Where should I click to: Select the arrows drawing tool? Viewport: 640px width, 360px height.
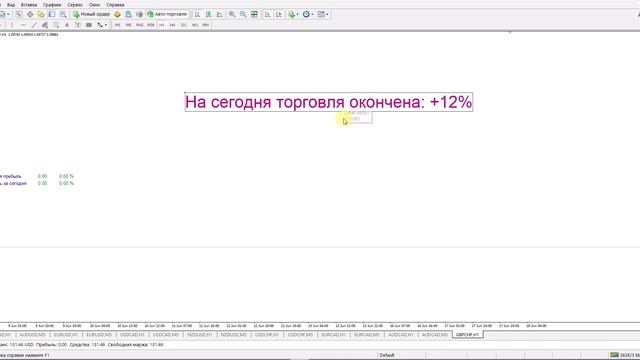point(100,25)
